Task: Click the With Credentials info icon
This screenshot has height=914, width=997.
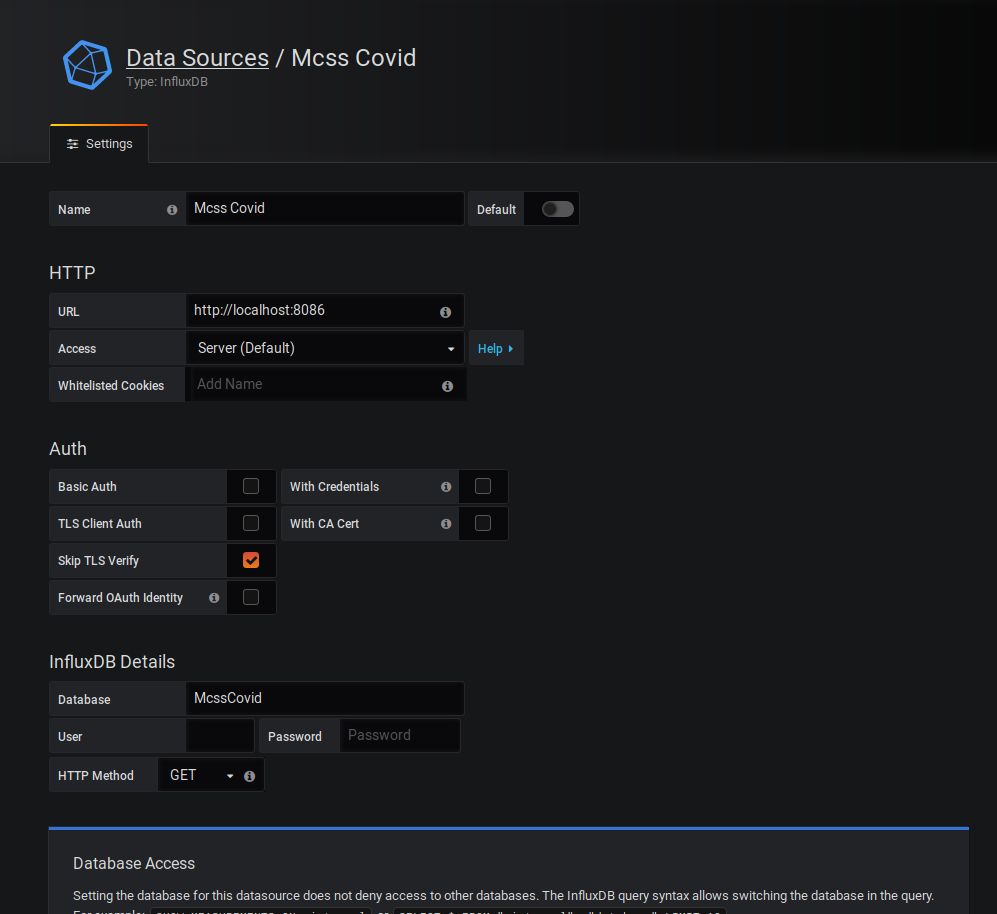Action: coord(446,487)
